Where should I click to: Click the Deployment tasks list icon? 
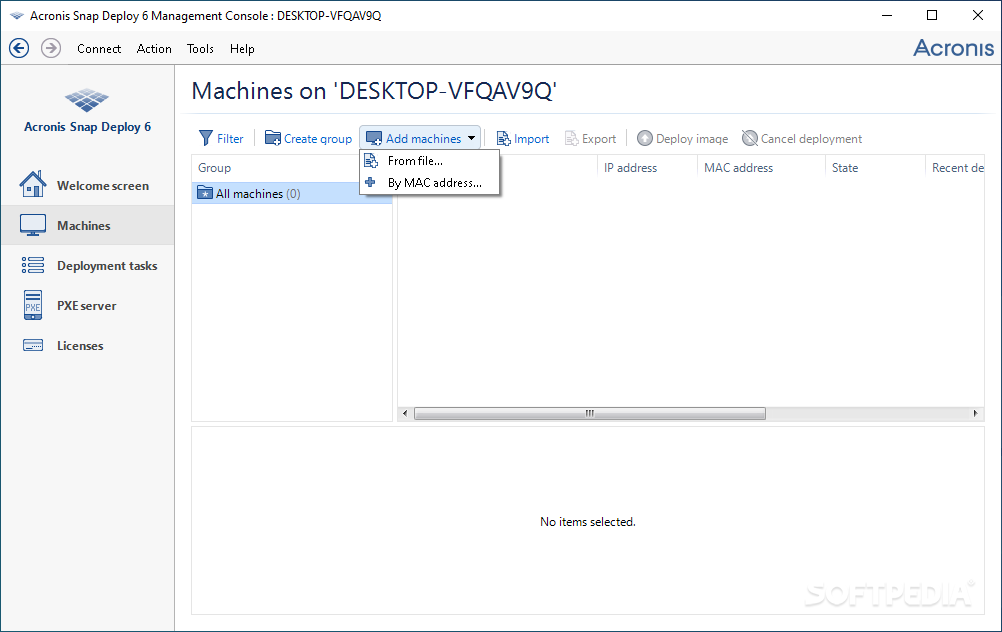pyautogui.click(x=33, y=265)
